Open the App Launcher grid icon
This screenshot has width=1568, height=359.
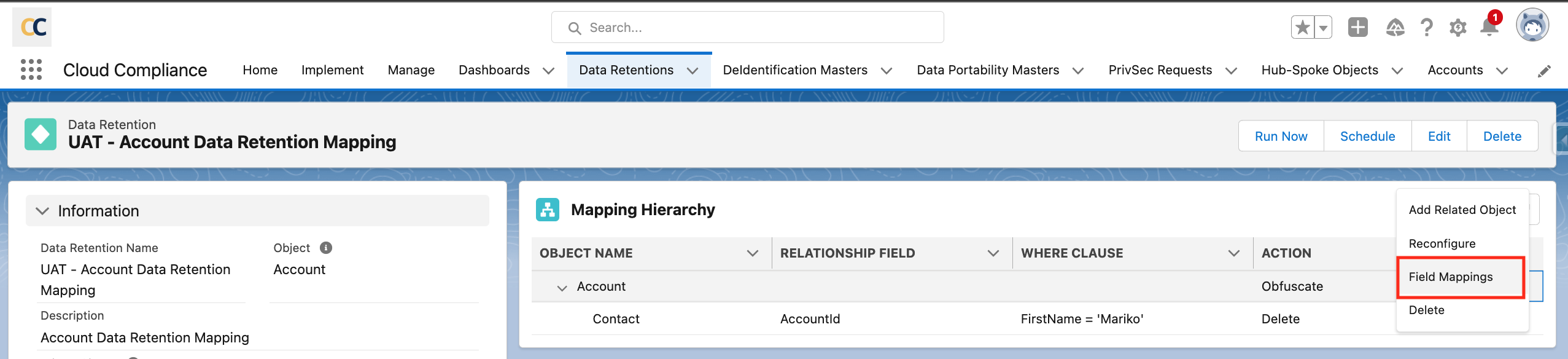(x=31, y=69)
